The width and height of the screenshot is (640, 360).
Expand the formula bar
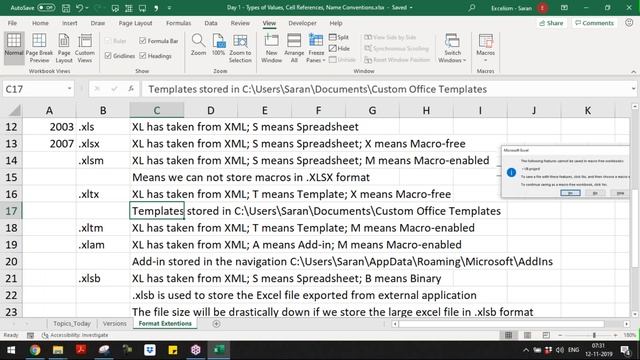click(x=633, y=89)
